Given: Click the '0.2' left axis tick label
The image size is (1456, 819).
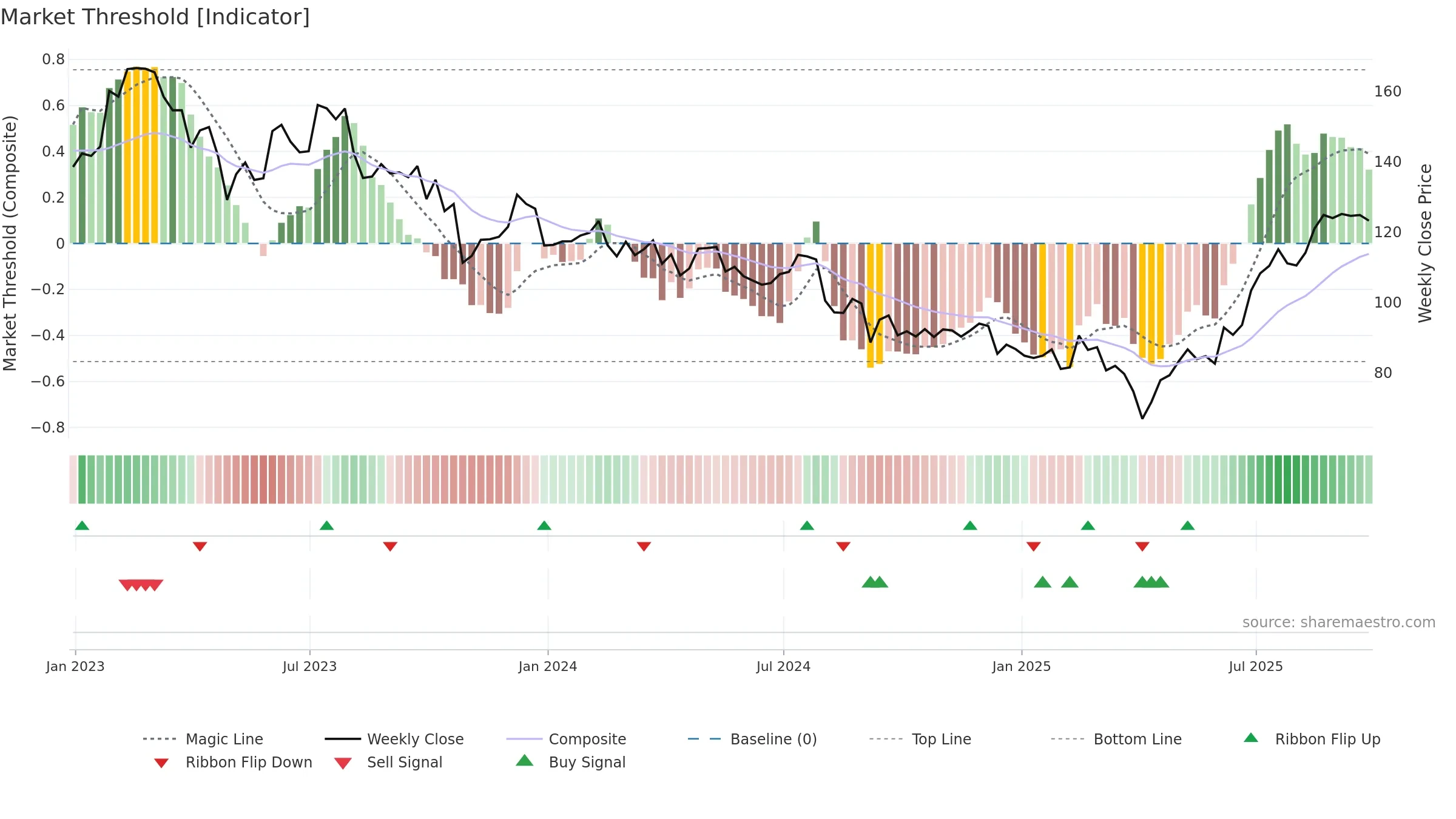Looking at the screenshot, I should tap(53, 198).
